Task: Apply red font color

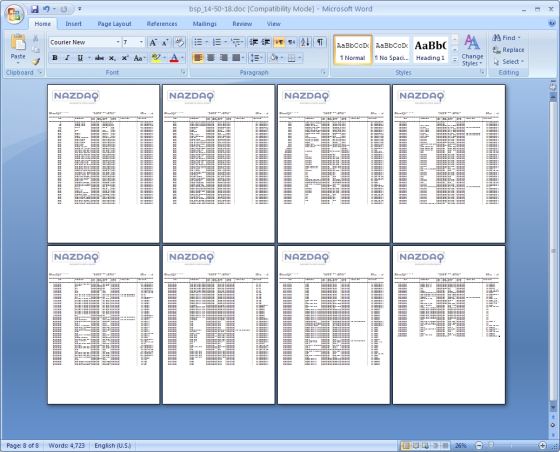Action: tap(174, 57)
